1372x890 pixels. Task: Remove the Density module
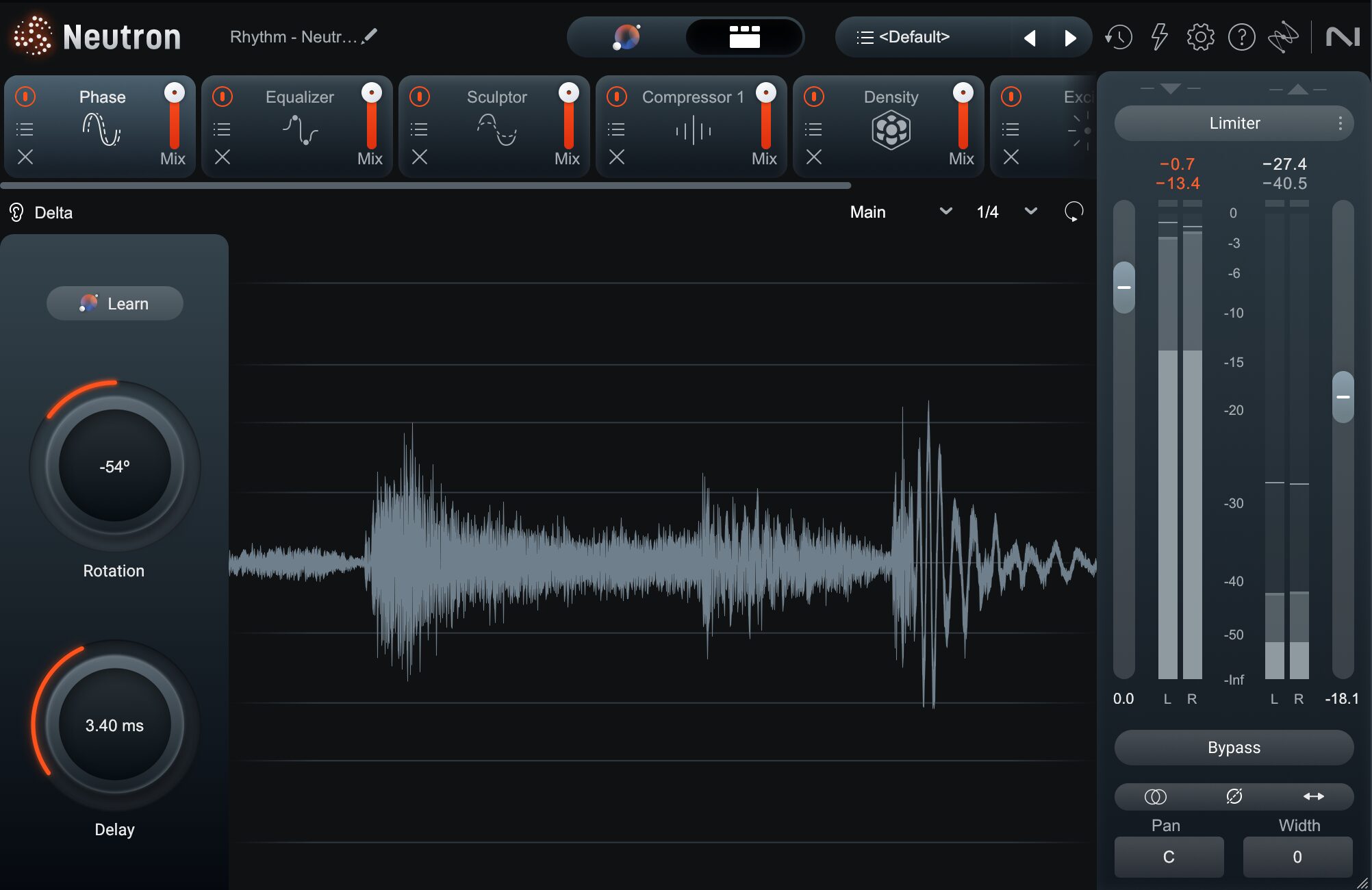point(814,157)
